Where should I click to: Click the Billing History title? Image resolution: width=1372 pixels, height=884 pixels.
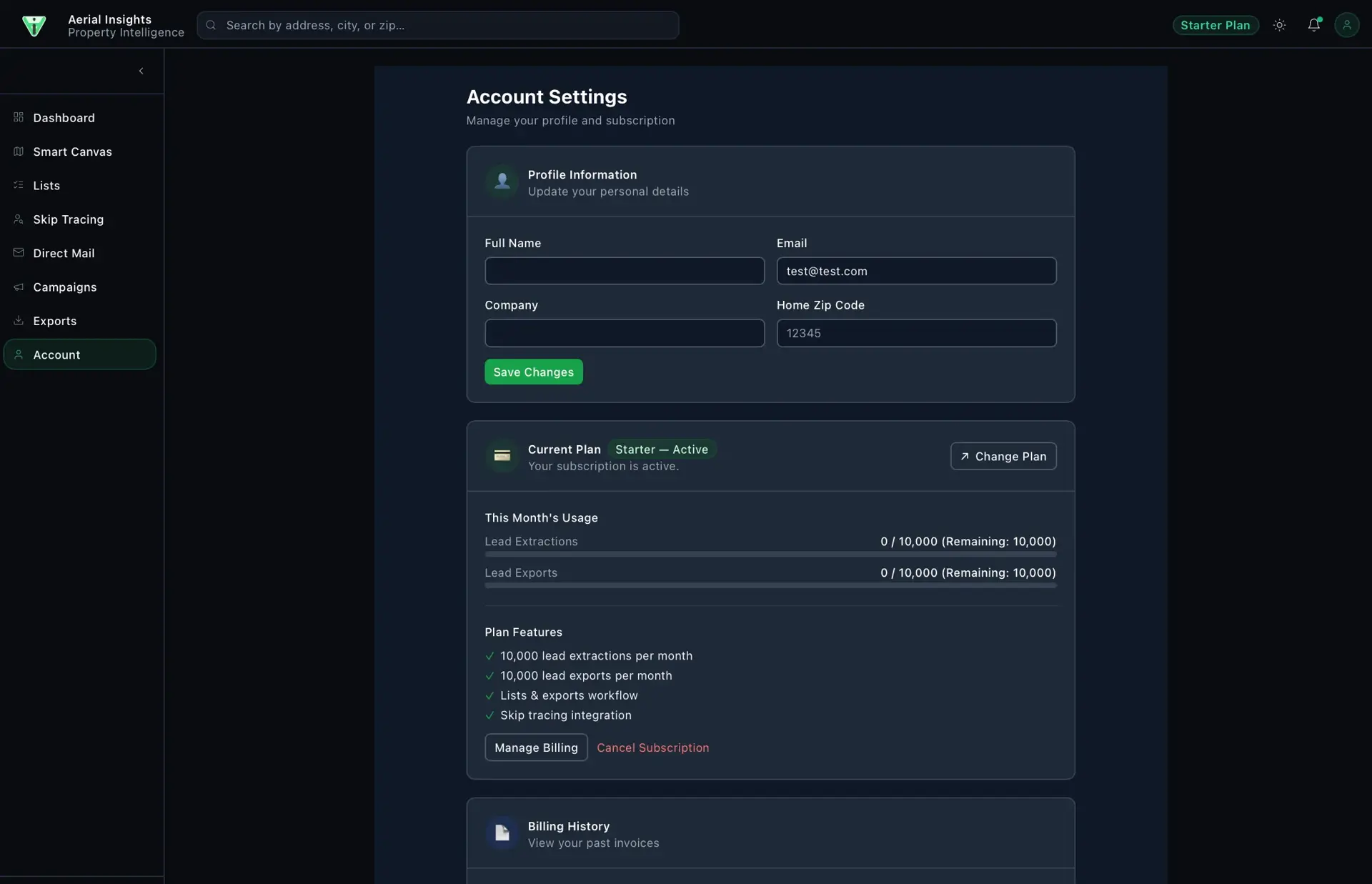tap(569, 826)
